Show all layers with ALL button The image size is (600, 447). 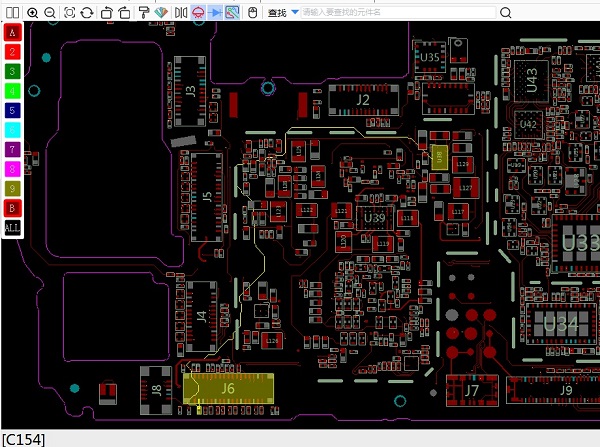click(x=12, y=227)
